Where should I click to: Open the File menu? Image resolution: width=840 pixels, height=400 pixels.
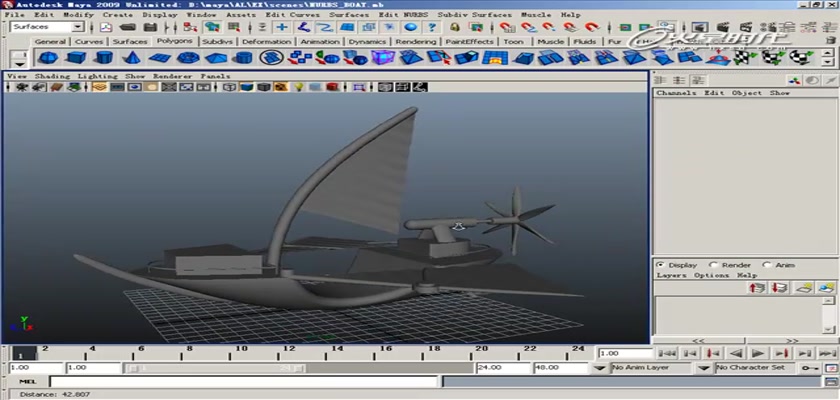tap(14, 15)
